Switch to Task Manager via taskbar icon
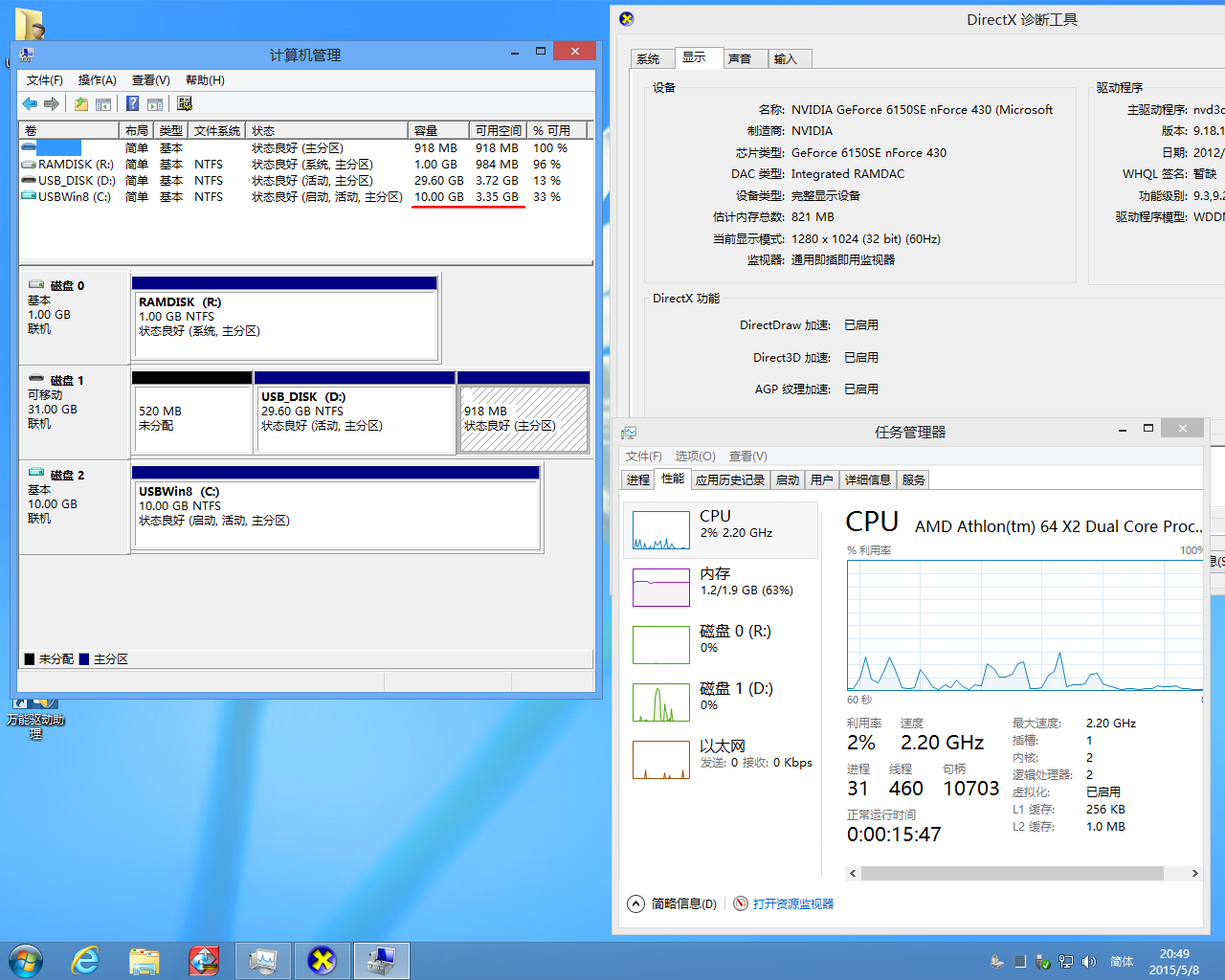Screen dimensions: 1225x980 (263, 961)
